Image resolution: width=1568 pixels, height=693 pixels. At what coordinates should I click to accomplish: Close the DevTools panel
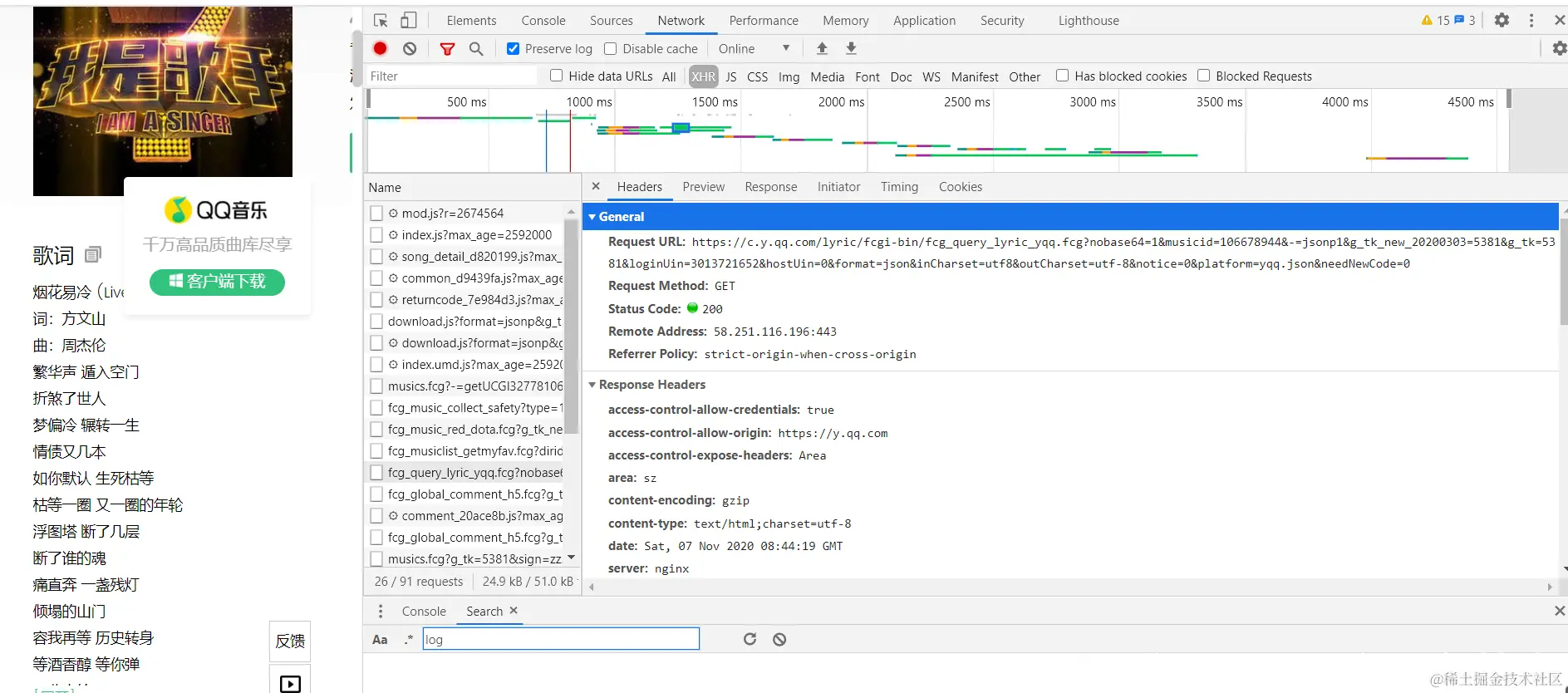click(1560, 20)
